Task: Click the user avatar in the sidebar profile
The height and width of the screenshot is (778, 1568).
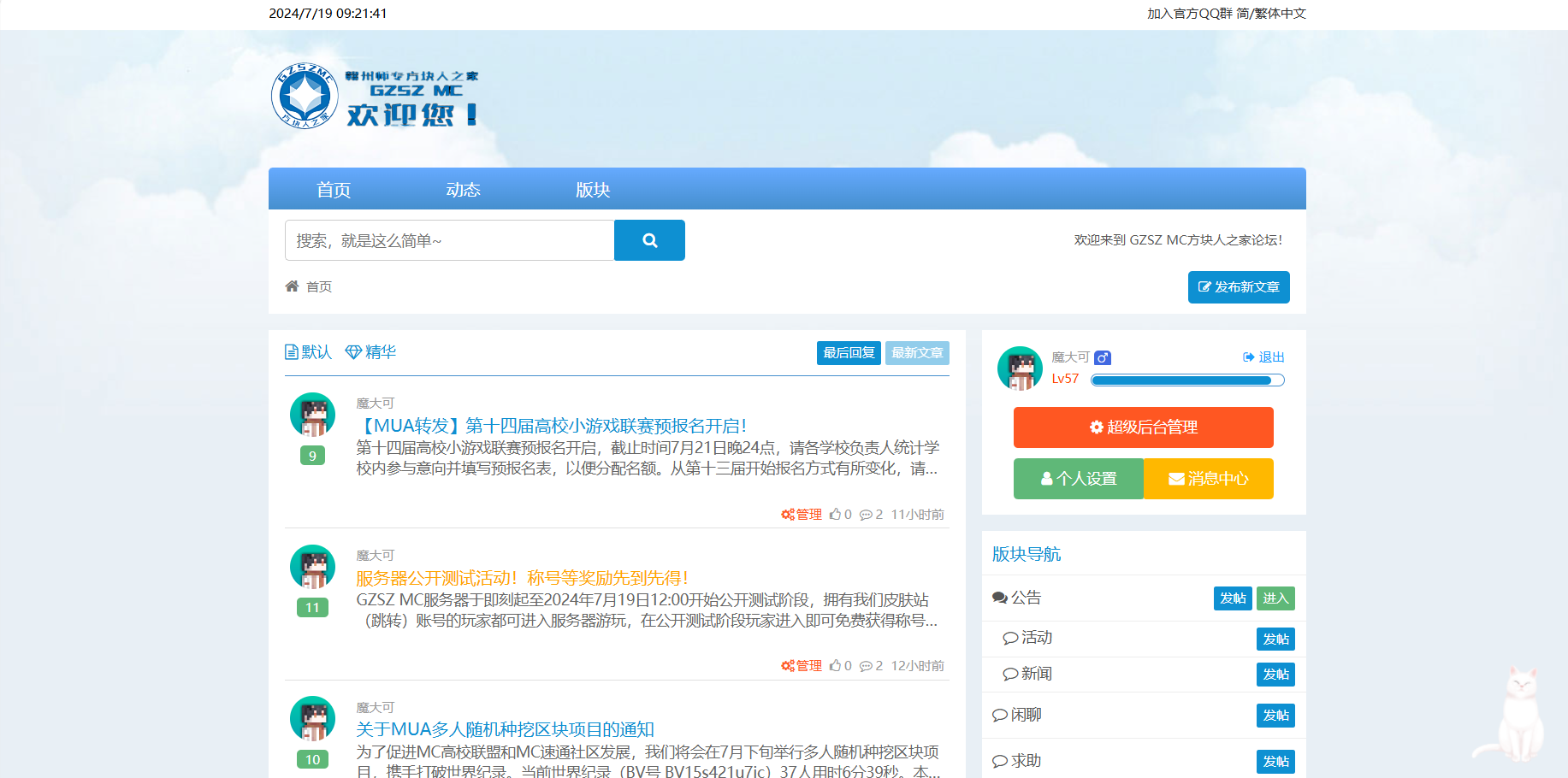Action: tap(1020, 368)
